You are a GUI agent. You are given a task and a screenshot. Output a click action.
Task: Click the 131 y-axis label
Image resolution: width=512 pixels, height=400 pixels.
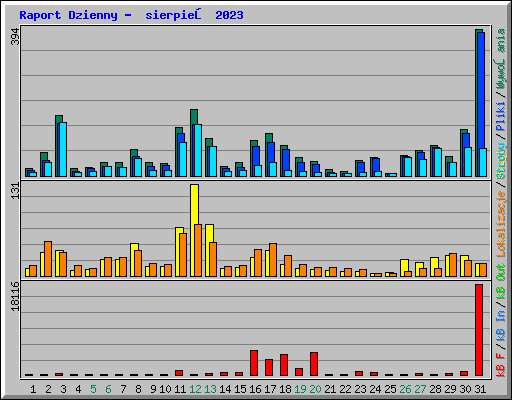tap(15, 191)
